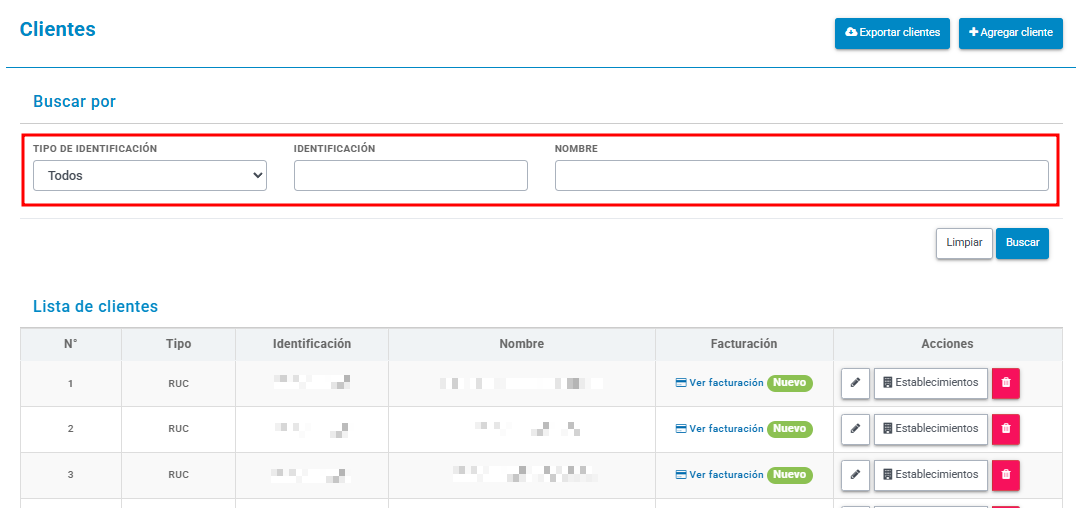Open Ver facturación link for client 2
Viewport: 1081px width, 508px height.
719,429
